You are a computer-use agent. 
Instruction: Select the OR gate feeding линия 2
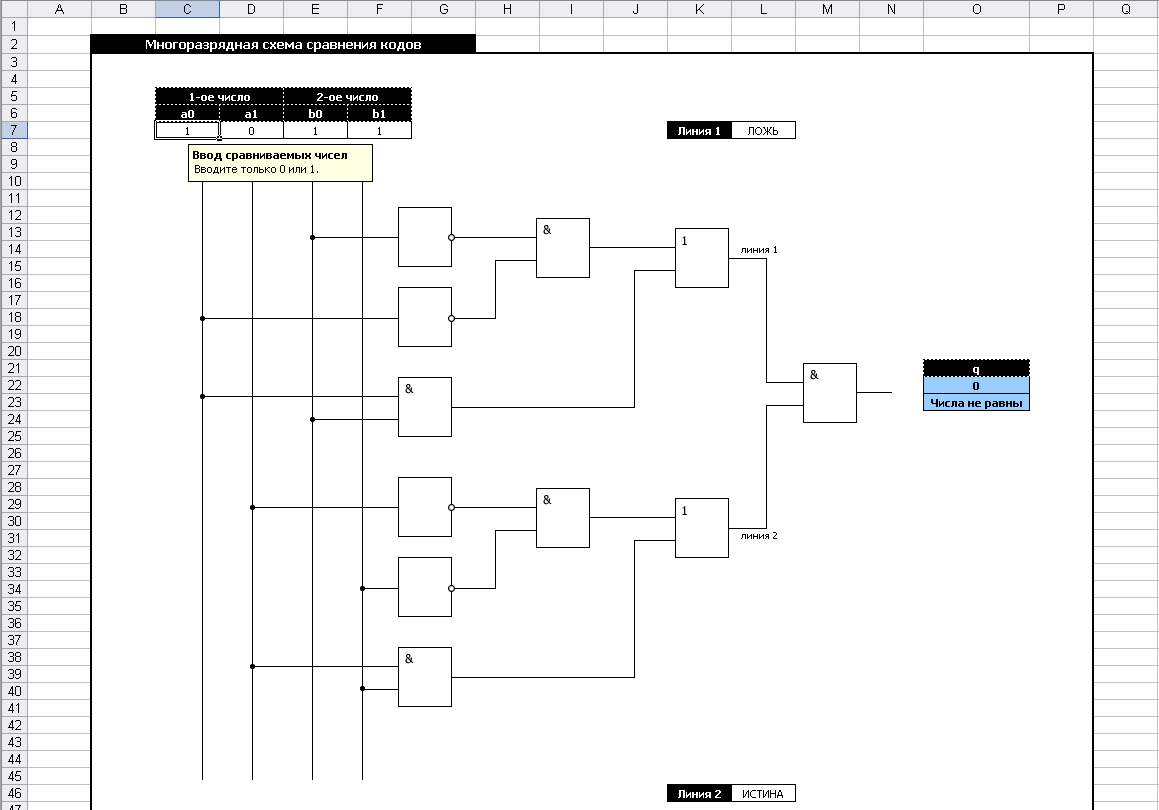[x=701, y=528]
